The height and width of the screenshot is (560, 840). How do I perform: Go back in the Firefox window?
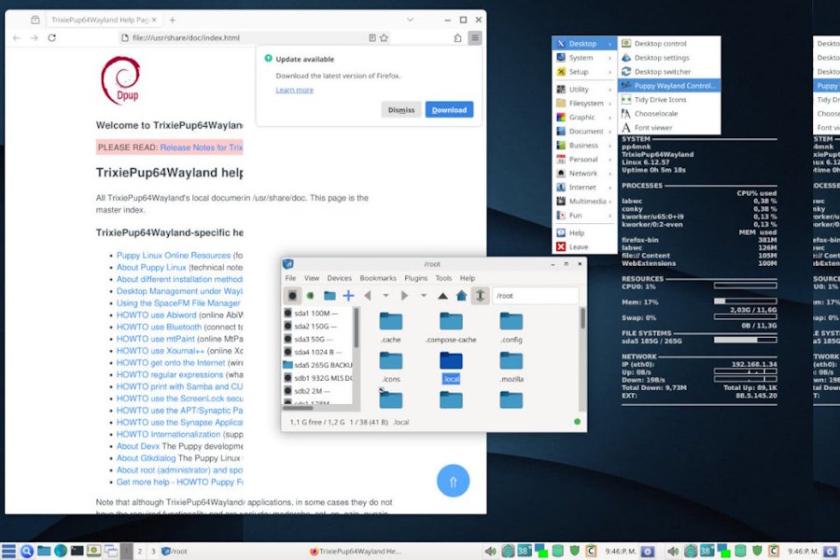(x=17, y=38)
